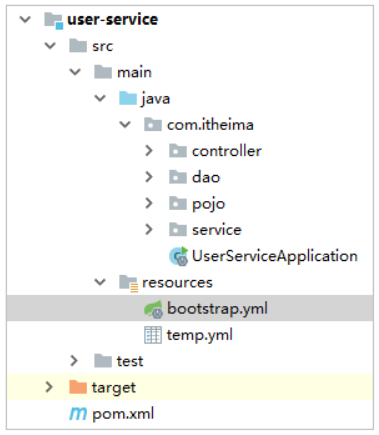The image size is (379, 435).
Task: Select the main label
Action: 134,72
